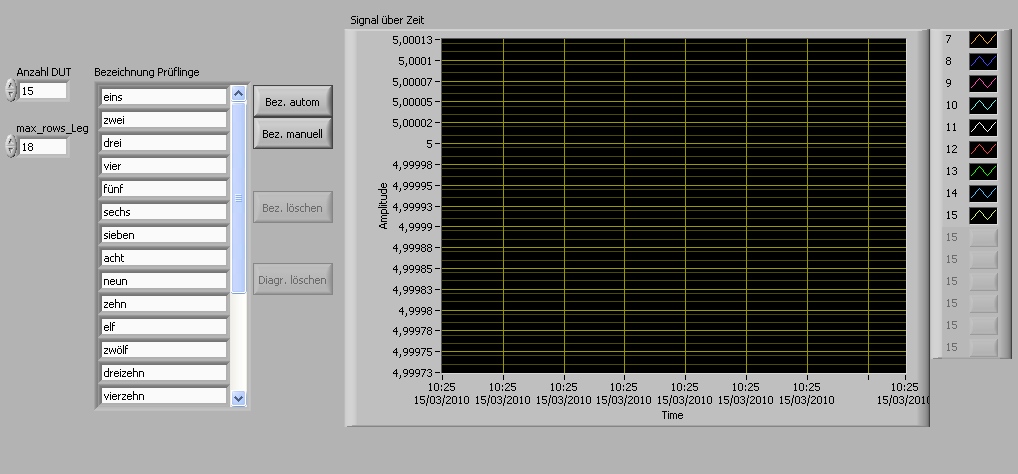Open plot 12 red legend icon
This screenshot has height=474, width=1018.
983,149
